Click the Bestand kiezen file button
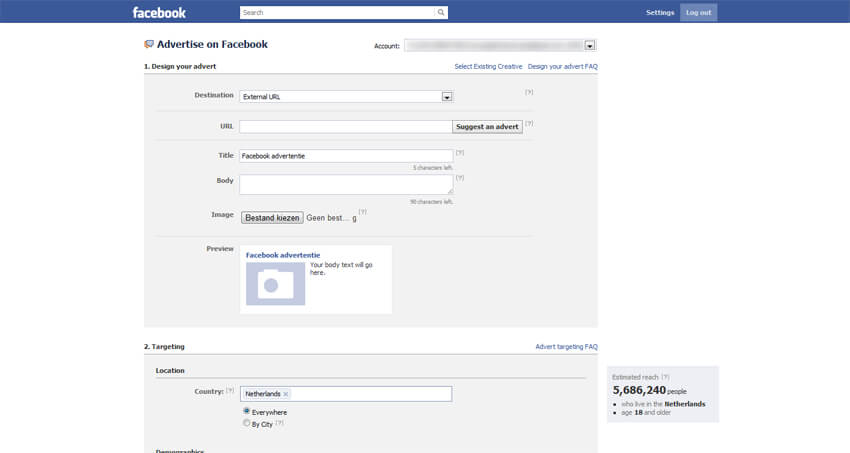 click(272, 218)
